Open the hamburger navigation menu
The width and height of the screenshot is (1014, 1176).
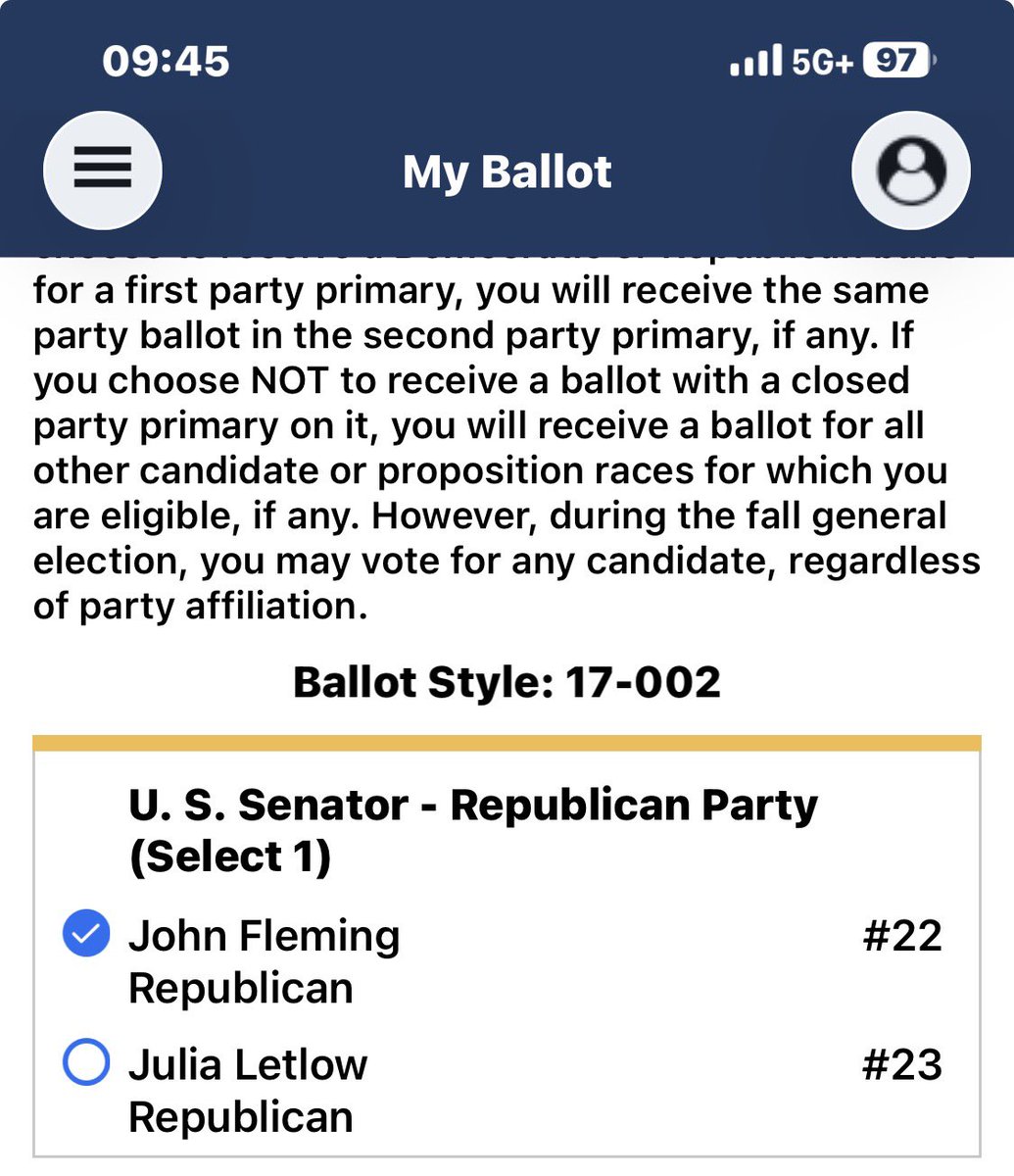(103, 171)
